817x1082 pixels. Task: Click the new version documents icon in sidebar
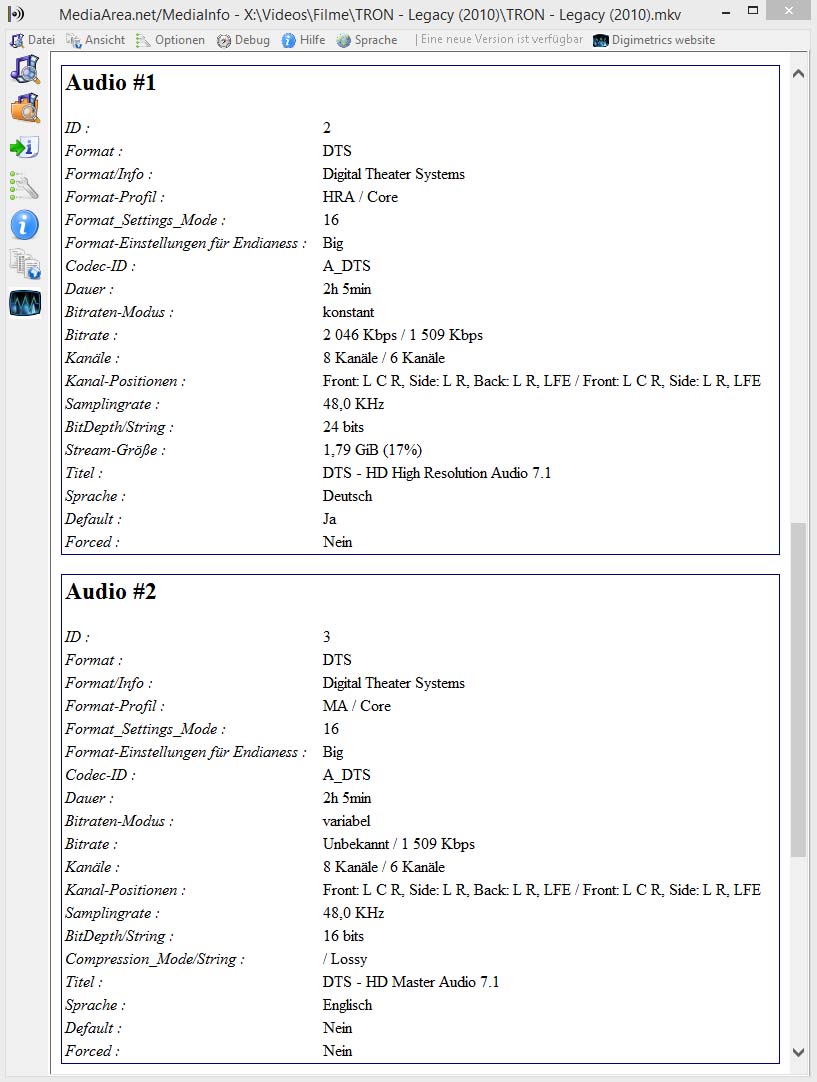tap(25, 264)
